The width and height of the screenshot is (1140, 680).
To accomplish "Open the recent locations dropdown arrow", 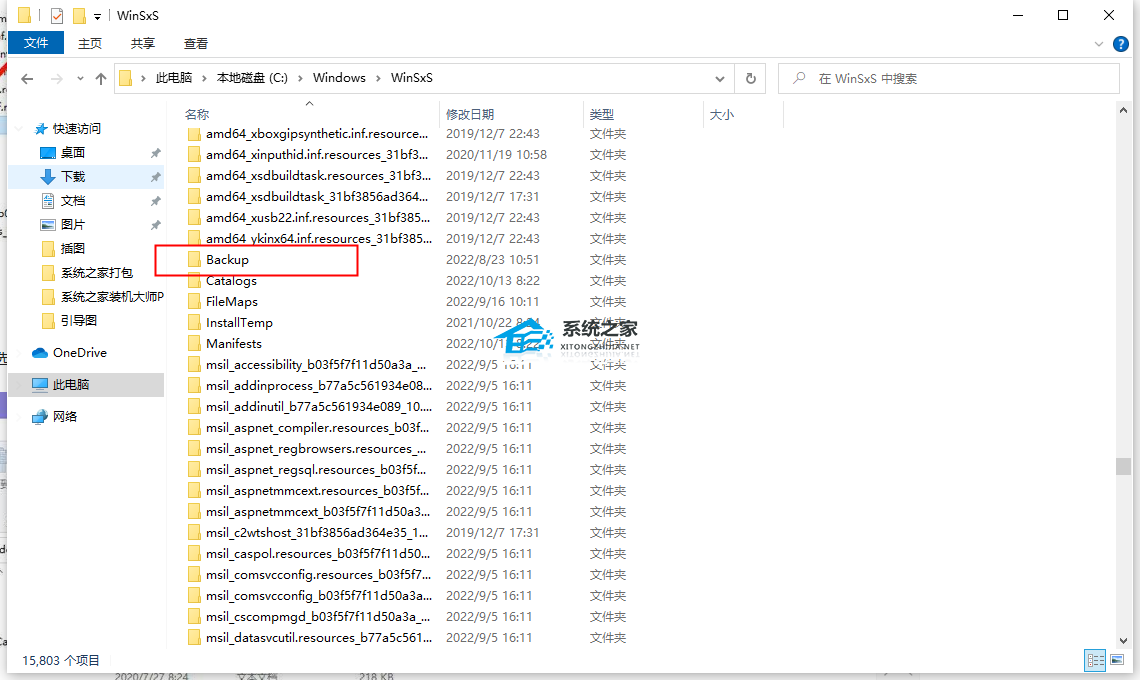I will click(80, 79).
